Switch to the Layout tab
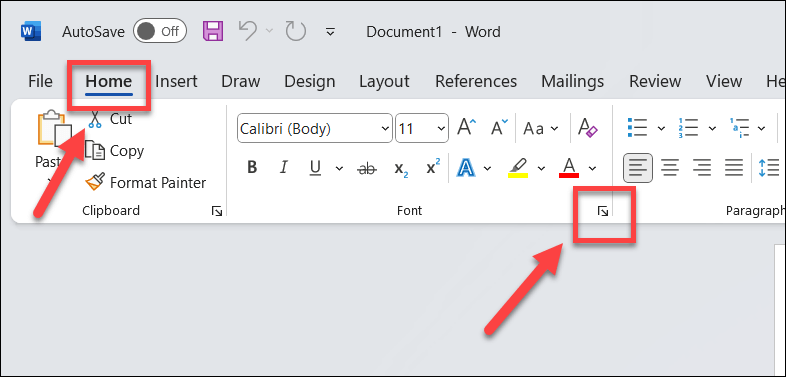The image size is (786, 377). [x=384, y=81]
